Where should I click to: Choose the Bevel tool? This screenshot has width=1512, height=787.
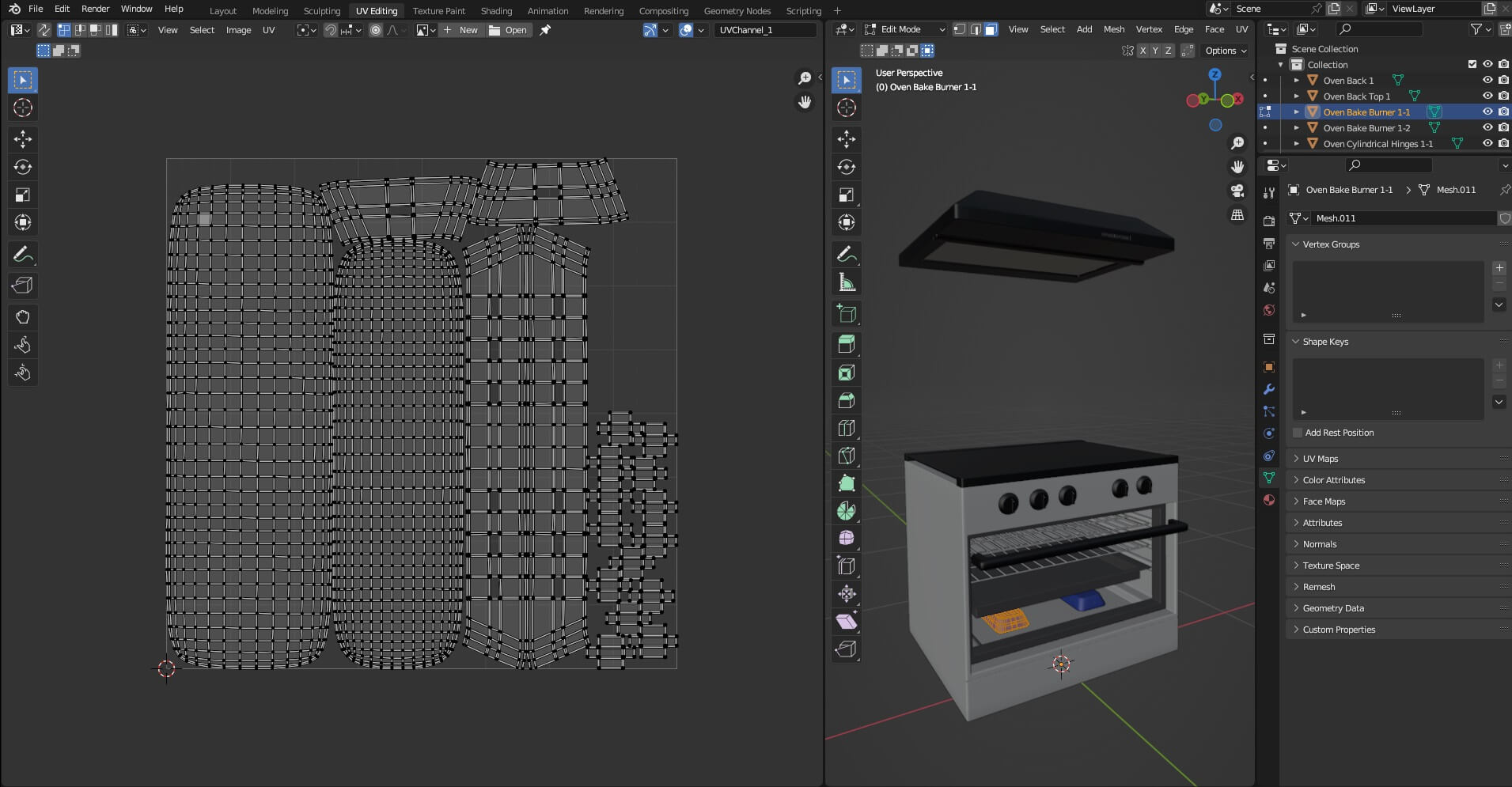(x=847, y=400)
